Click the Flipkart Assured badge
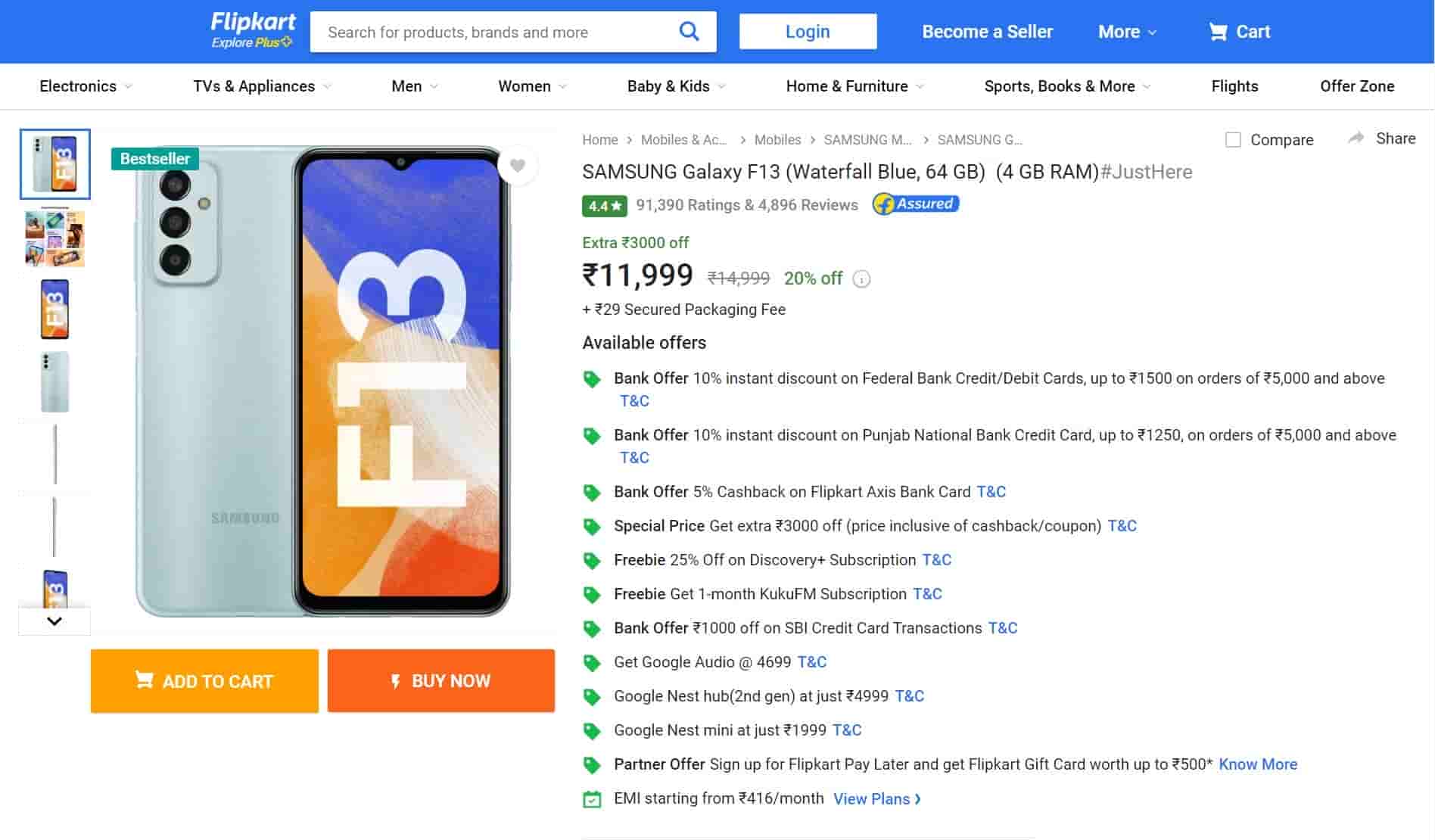The image size is (1435, 840). pyautogui.click(x=915, y=204)
